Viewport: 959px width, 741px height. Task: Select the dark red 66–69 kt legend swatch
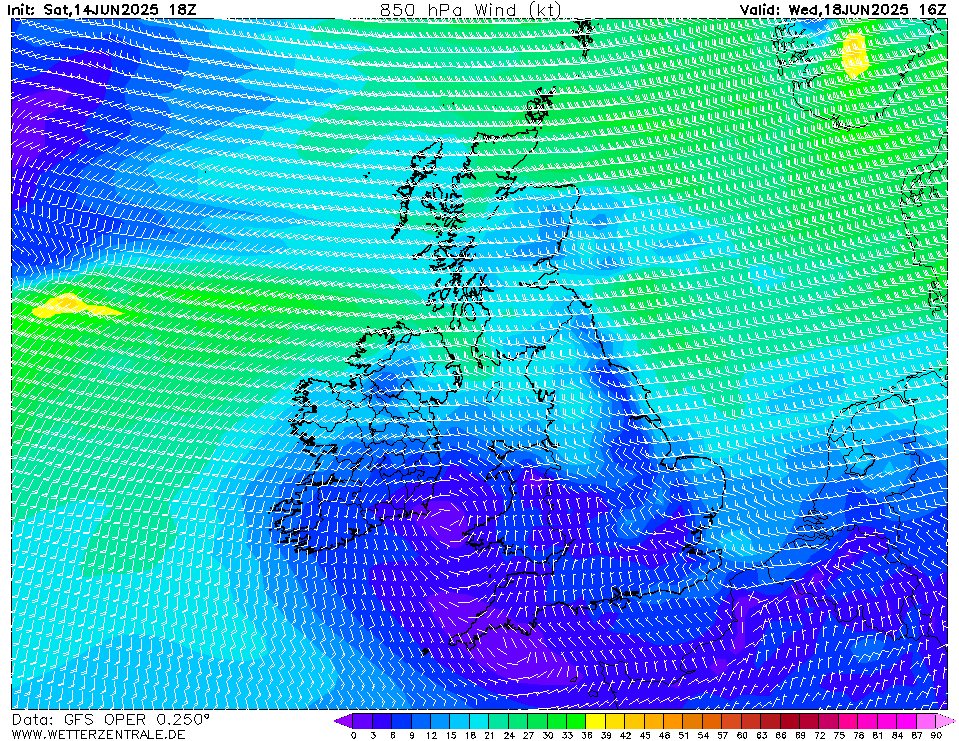(x=790, y=721)
